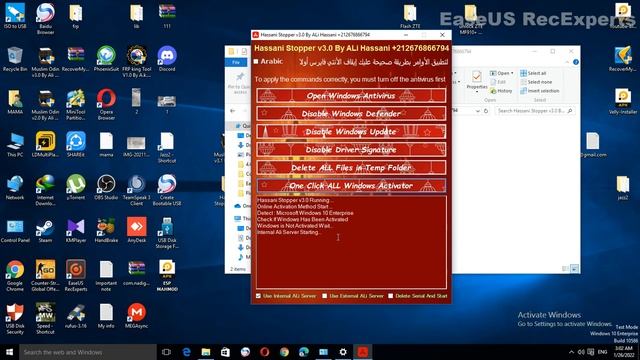The width and height of the screenshot is (640, 360).
Task: Click Invert selection in Explorer ribbon
Action: pos(540,91)
